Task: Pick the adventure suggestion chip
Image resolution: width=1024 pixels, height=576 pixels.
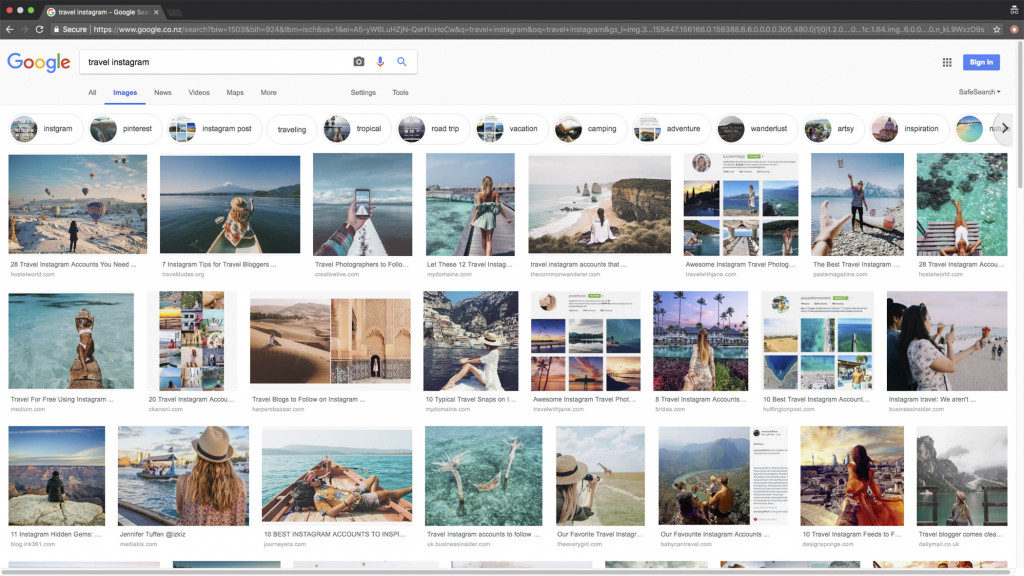Action: (x=671, y=129)
